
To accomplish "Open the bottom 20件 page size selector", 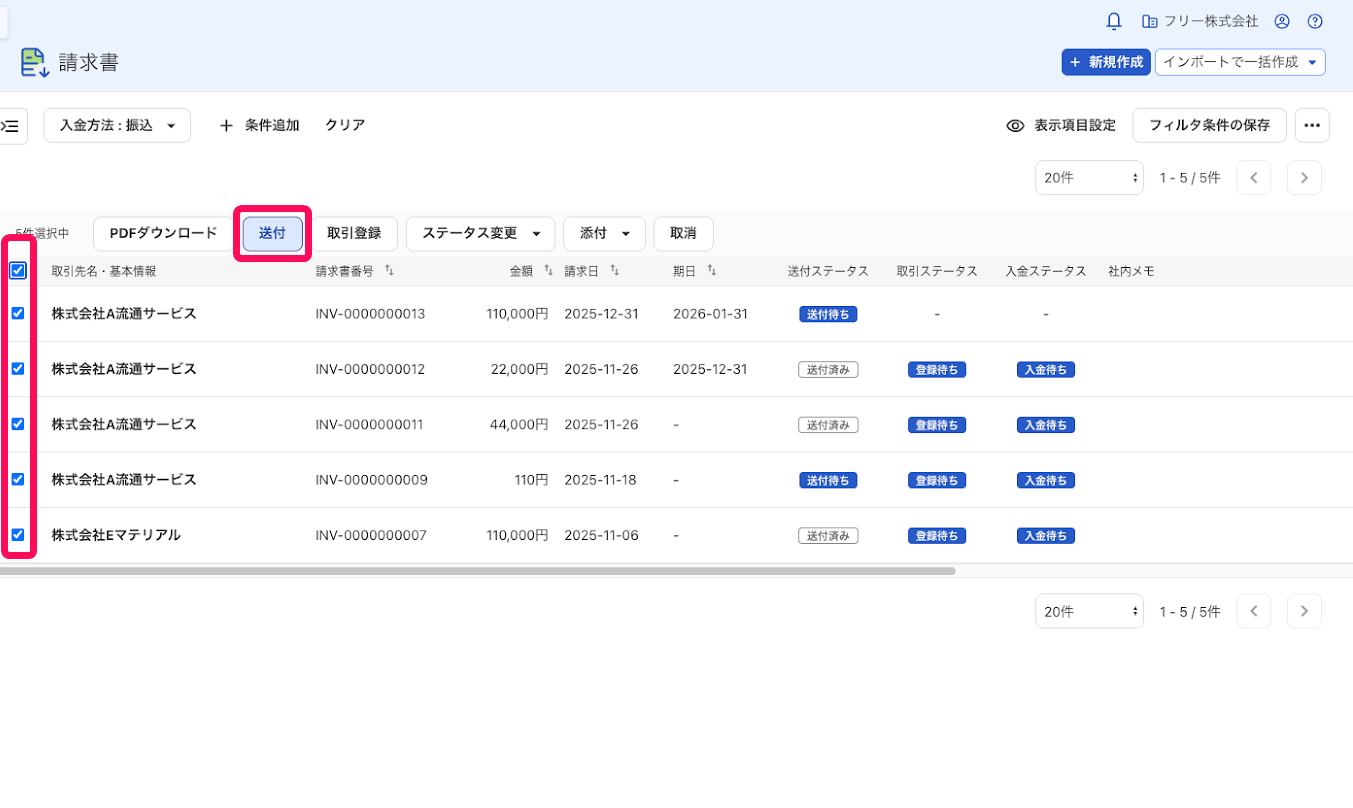I will tap(1089, 611).
